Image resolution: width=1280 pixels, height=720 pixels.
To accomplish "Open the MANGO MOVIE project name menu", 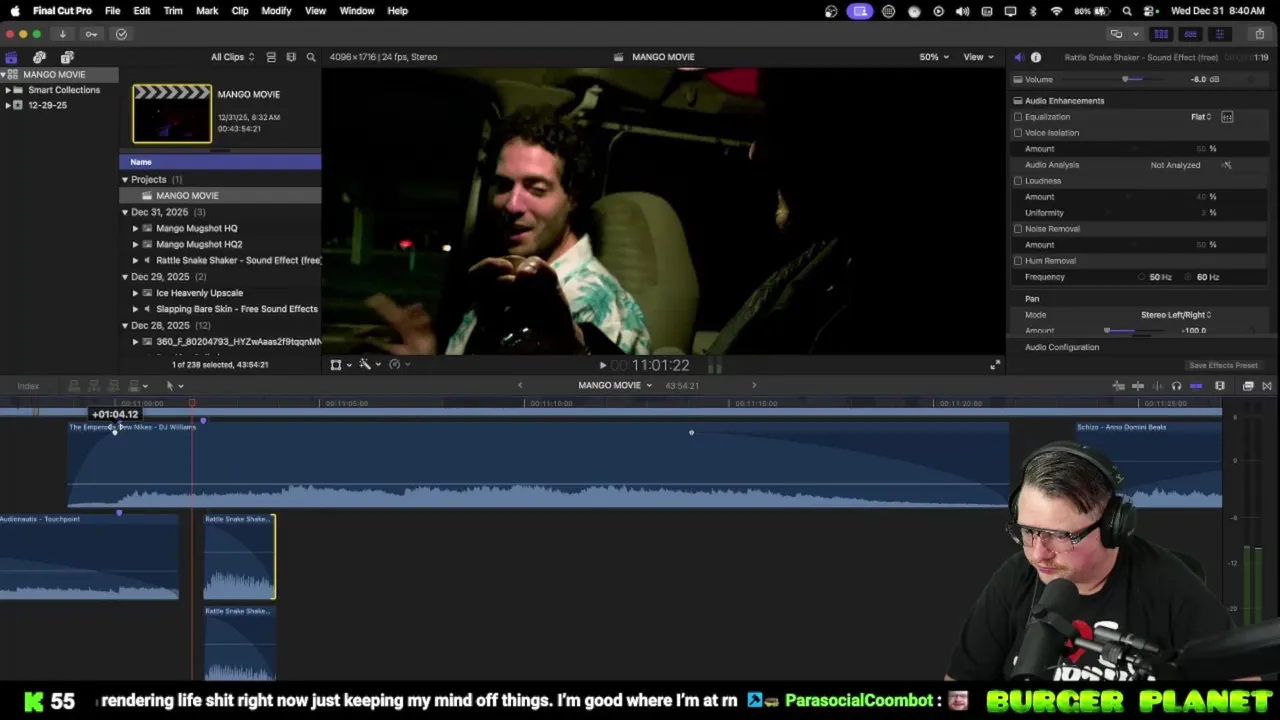I will 614,386.
